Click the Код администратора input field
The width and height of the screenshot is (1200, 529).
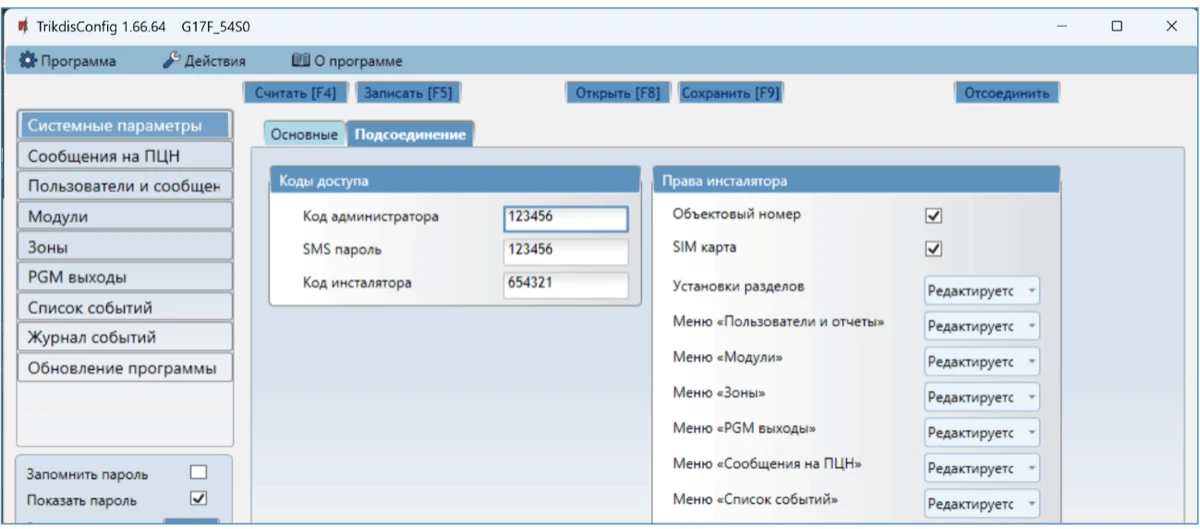point(566,218)
